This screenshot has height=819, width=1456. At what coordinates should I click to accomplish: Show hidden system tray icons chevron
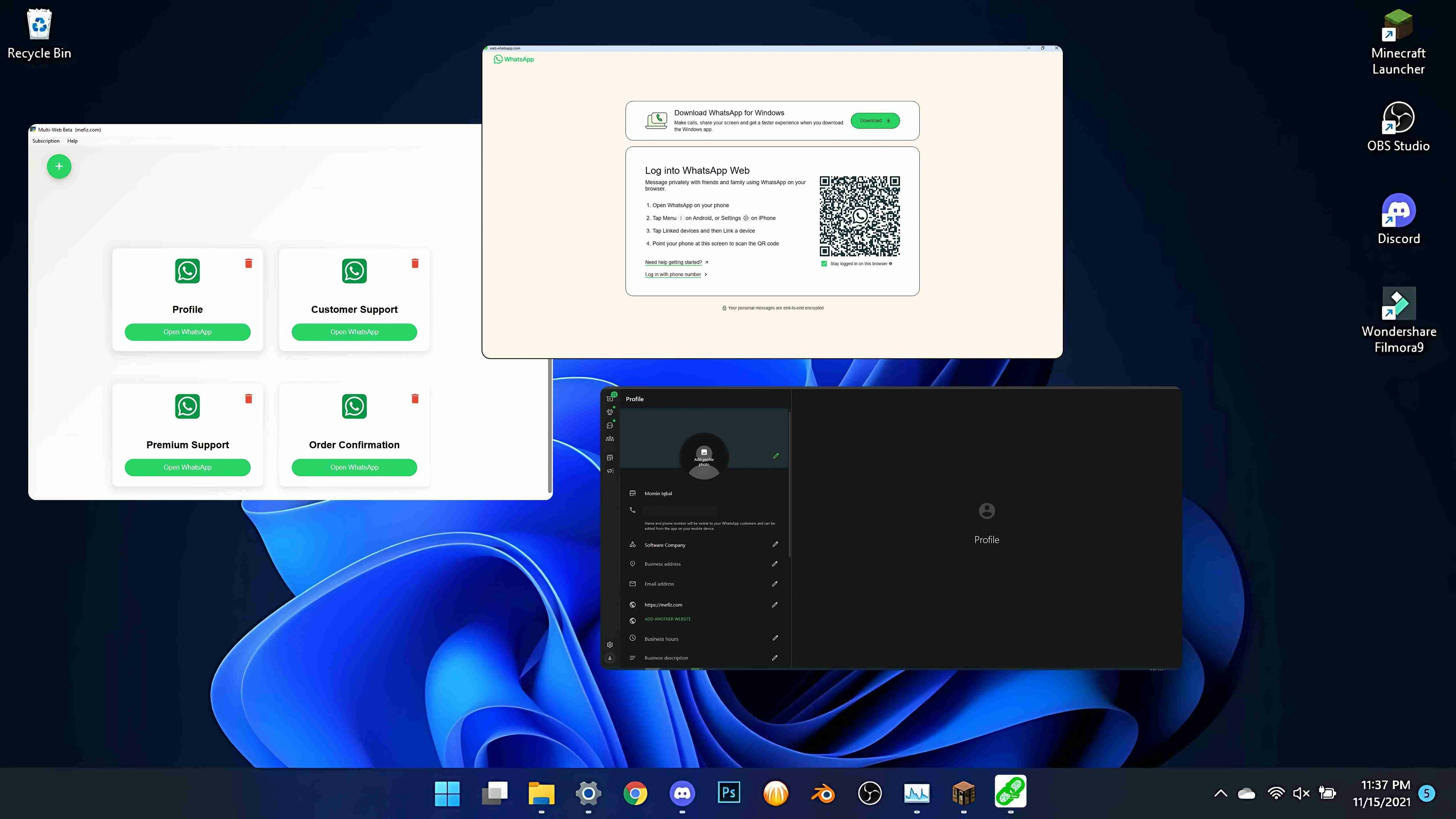(x=1221, y=794)
